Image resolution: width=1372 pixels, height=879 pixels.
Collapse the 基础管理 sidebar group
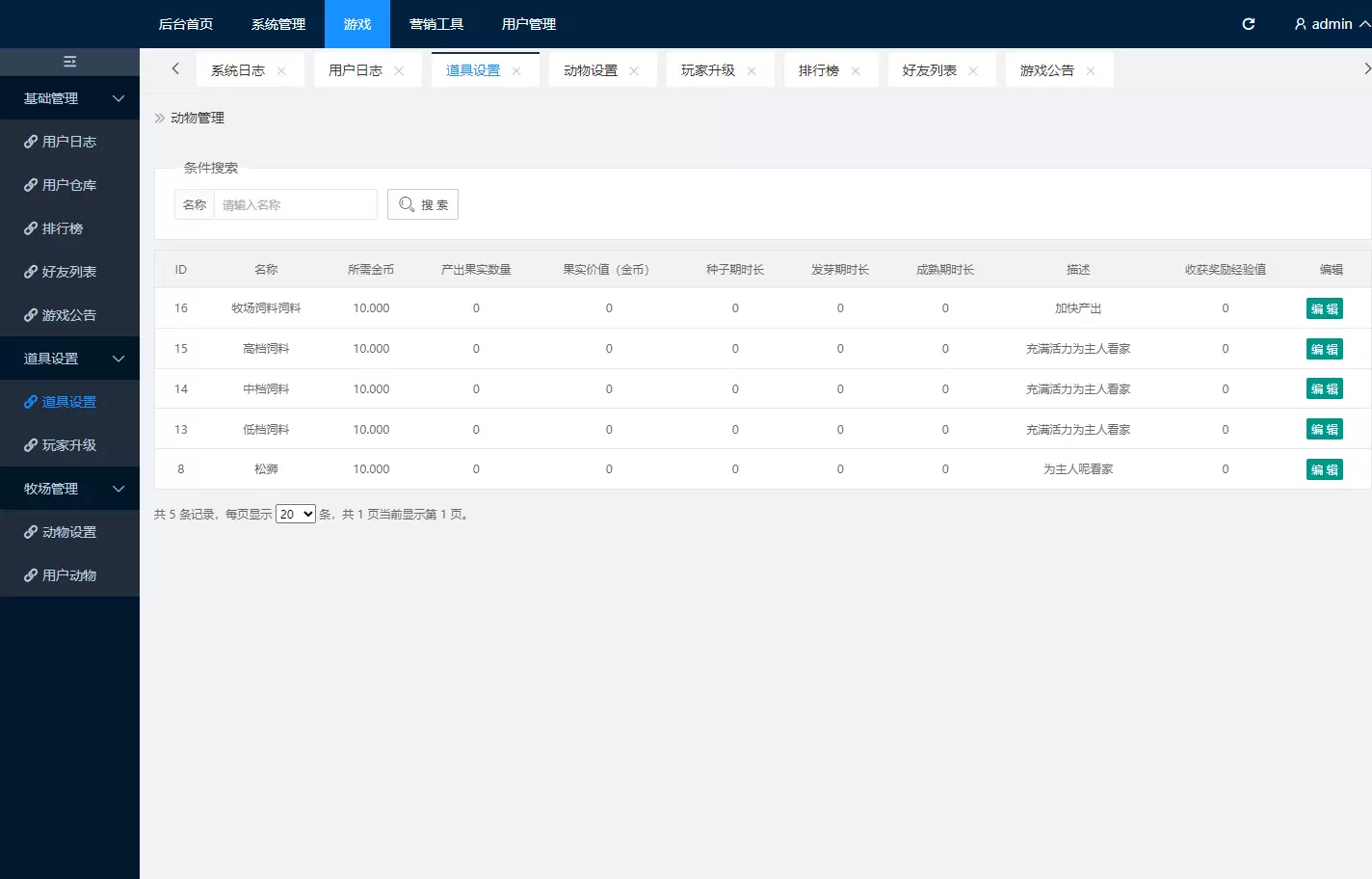[x=69, y=98]
